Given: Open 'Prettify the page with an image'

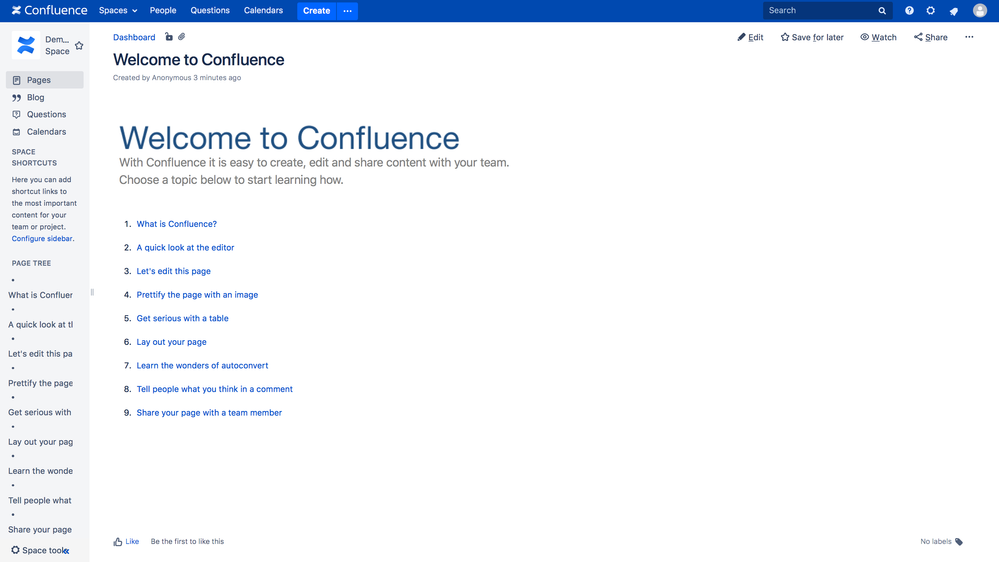Looking at the screenshot, I should pos(197,294).
